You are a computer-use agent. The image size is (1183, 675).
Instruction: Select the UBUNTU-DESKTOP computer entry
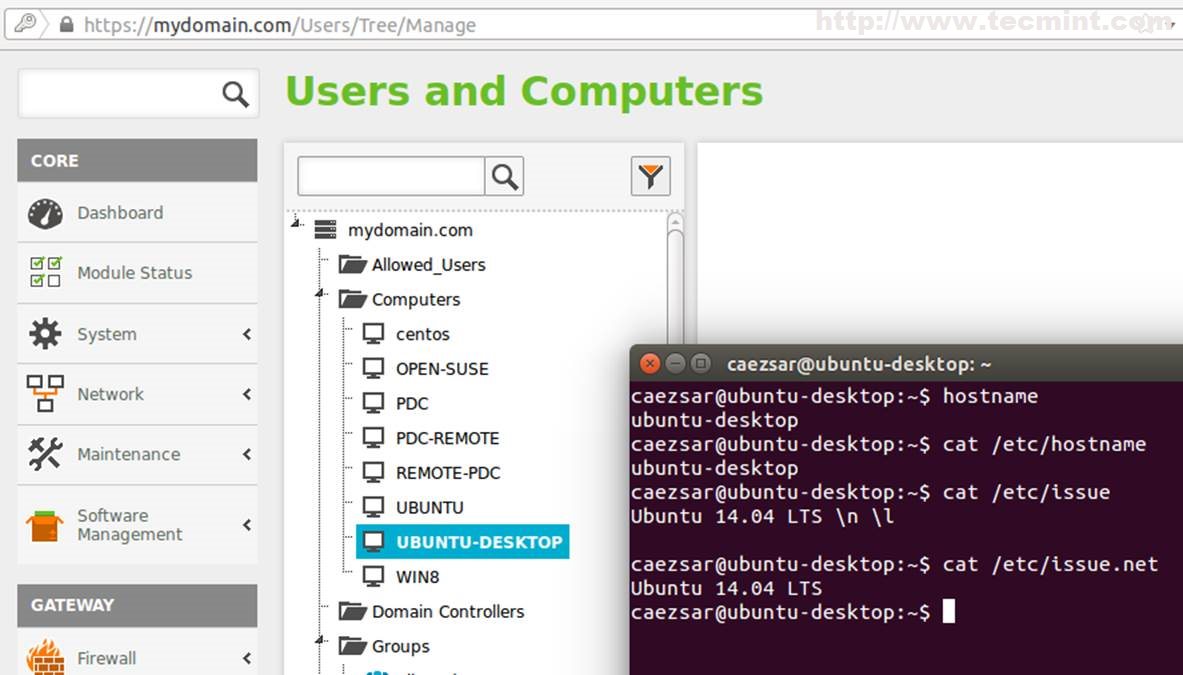coord(478,542)
